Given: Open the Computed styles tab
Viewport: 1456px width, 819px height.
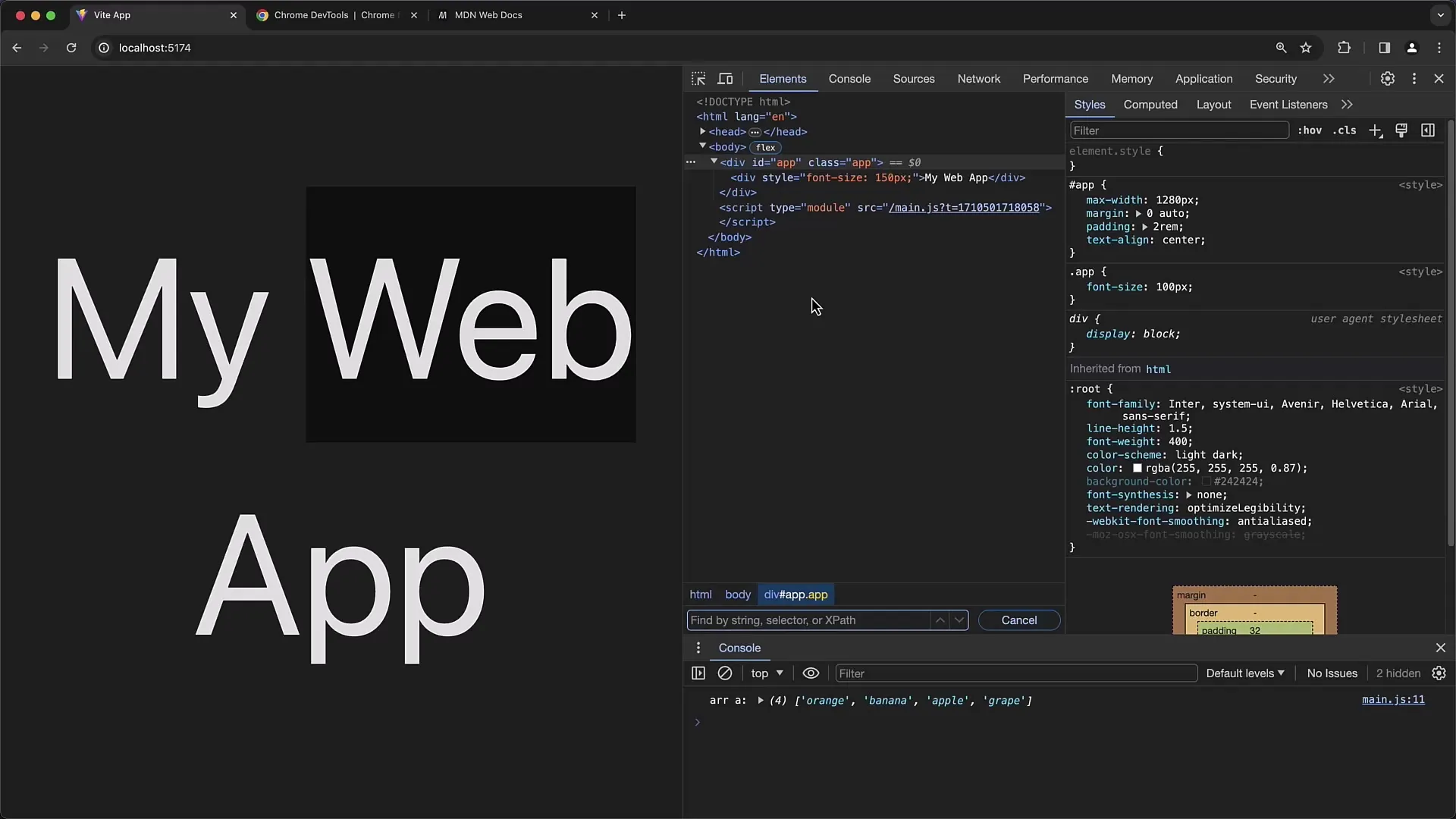Looking at the screenshot, I should coord(1150,105).
